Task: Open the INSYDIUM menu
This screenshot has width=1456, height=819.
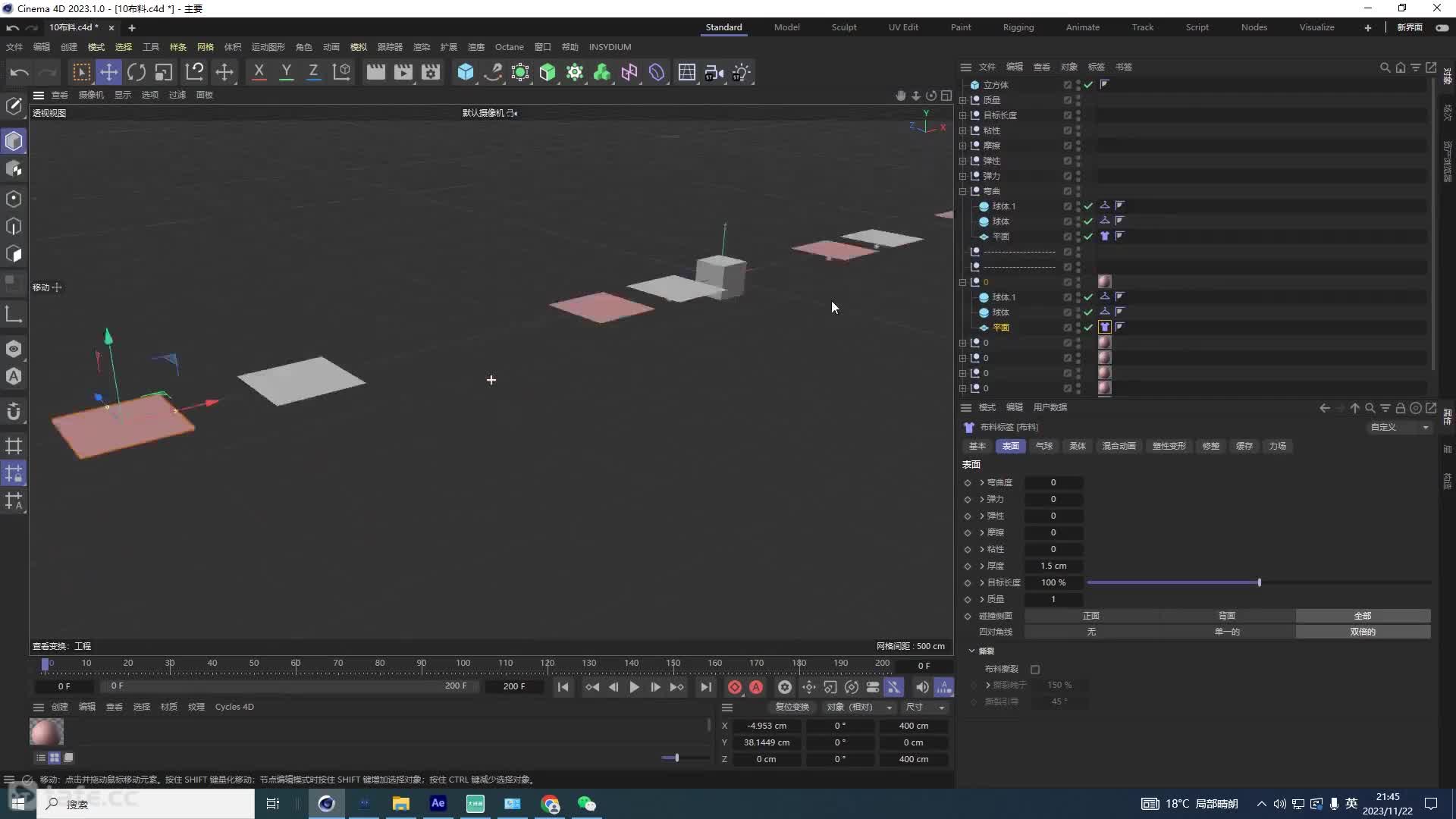Action: pos(610,47)
